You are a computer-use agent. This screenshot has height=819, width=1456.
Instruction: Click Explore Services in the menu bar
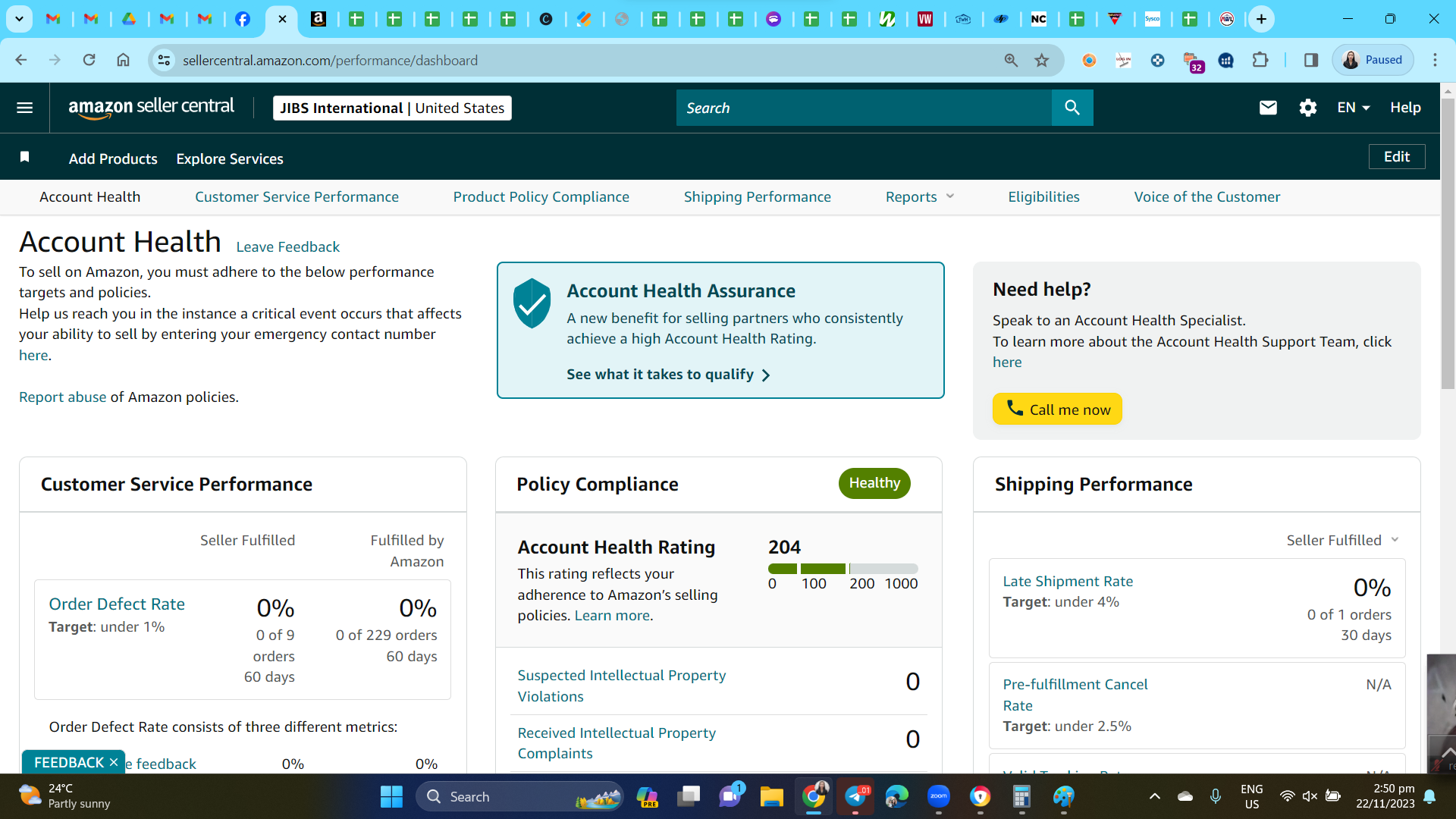click(230, 158)
